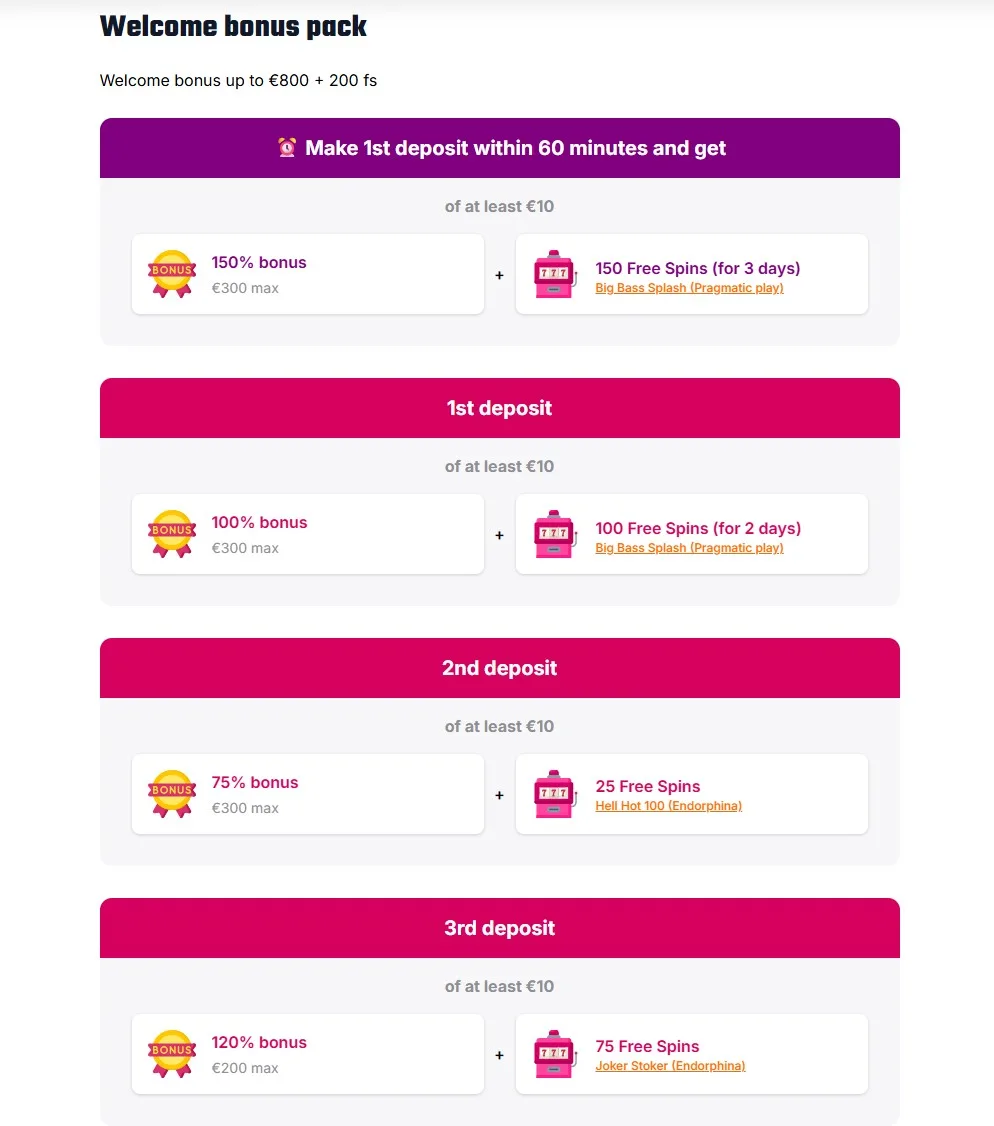Click the slot machine icon beside 150 Free Spins
This screenshot has width=994, height=1126.
(x=555, y=275)
